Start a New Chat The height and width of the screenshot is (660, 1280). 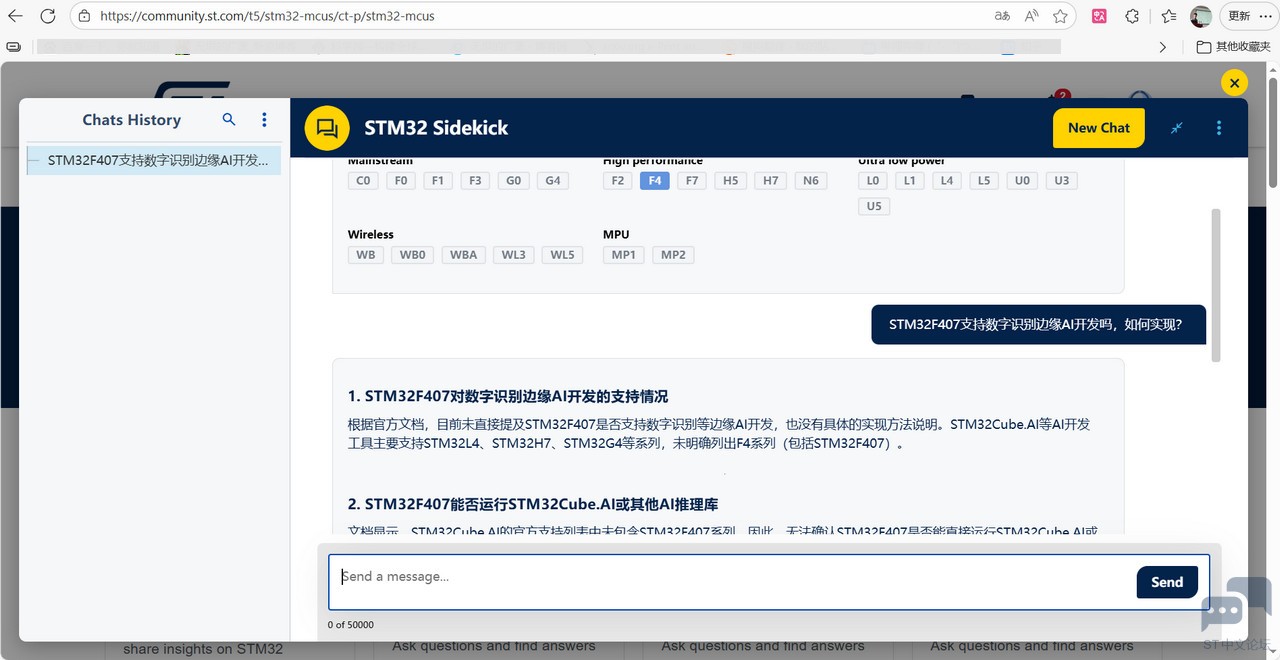(1098, 128)
